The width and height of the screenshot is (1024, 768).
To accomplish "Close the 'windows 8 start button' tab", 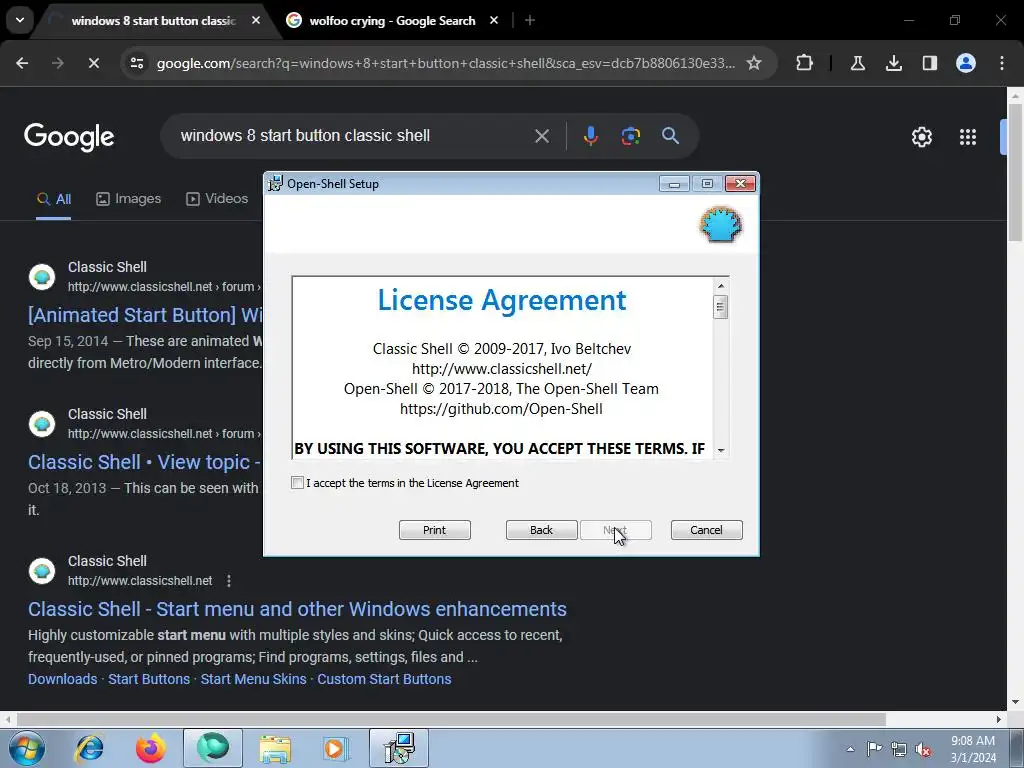I will (x=256, y=20).
